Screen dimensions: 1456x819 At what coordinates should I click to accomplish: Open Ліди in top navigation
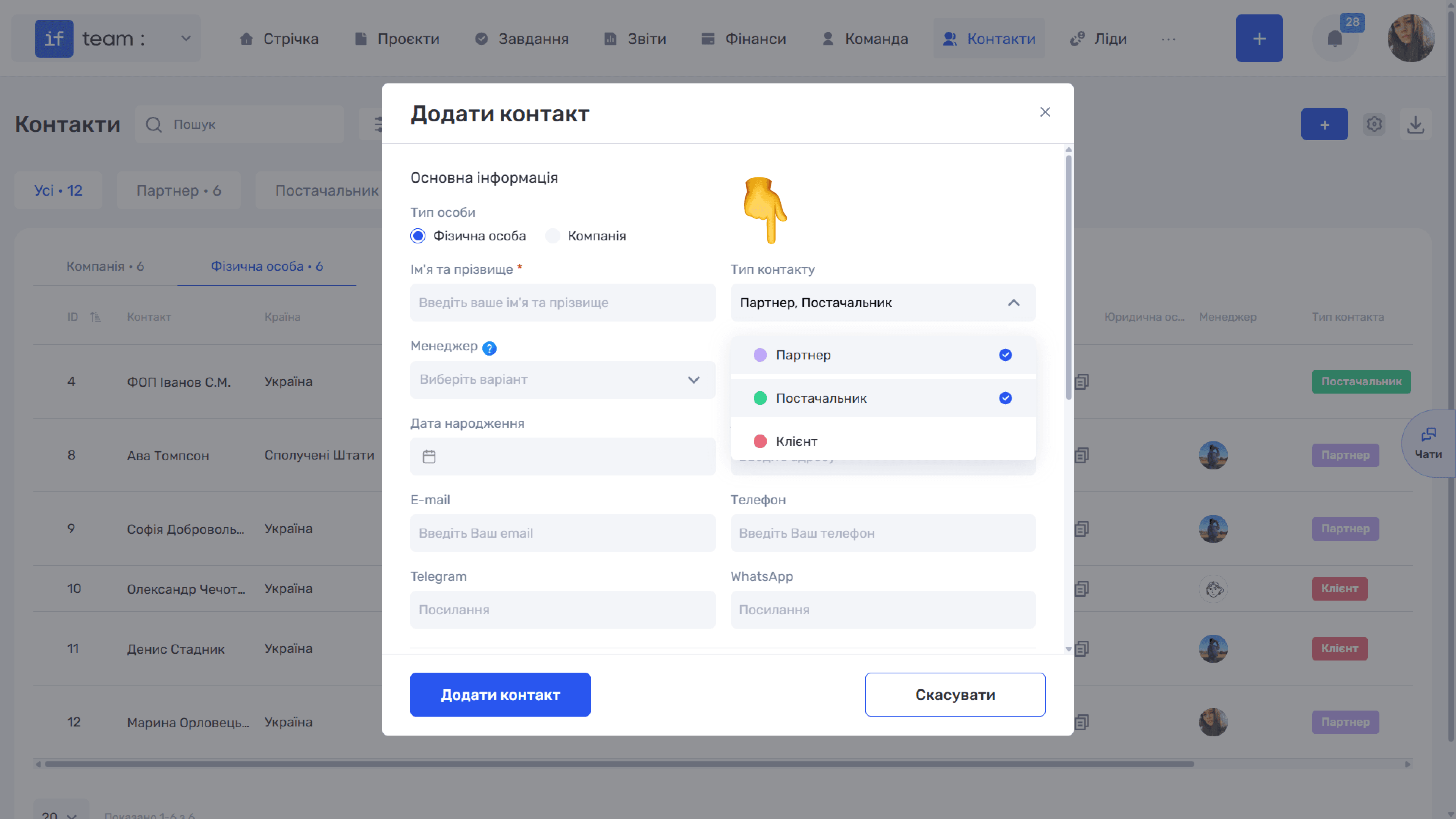1098,38
